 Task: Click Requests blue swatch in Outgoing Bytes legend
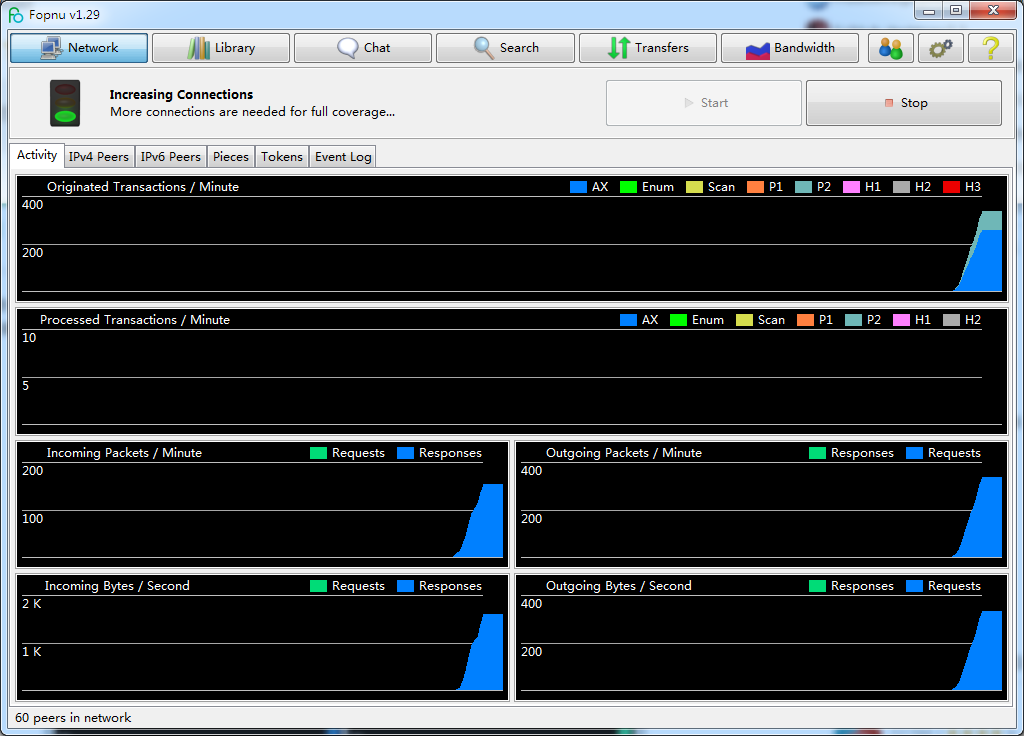coord(914,586)
